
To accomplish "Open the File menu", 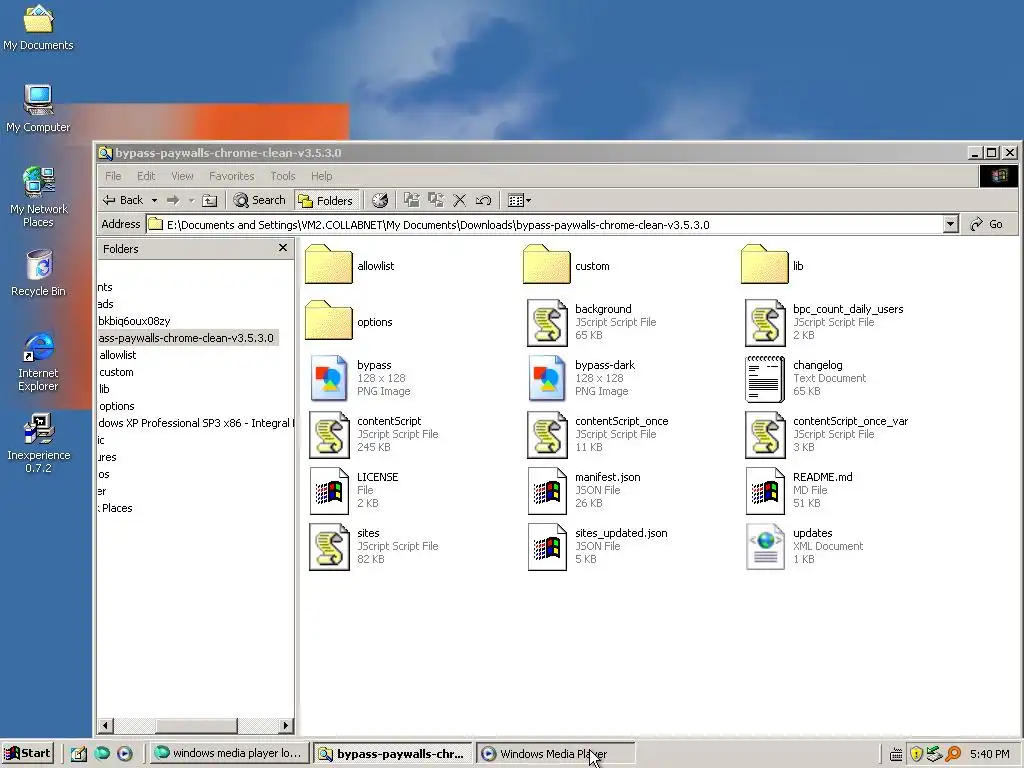I will 113,176.
